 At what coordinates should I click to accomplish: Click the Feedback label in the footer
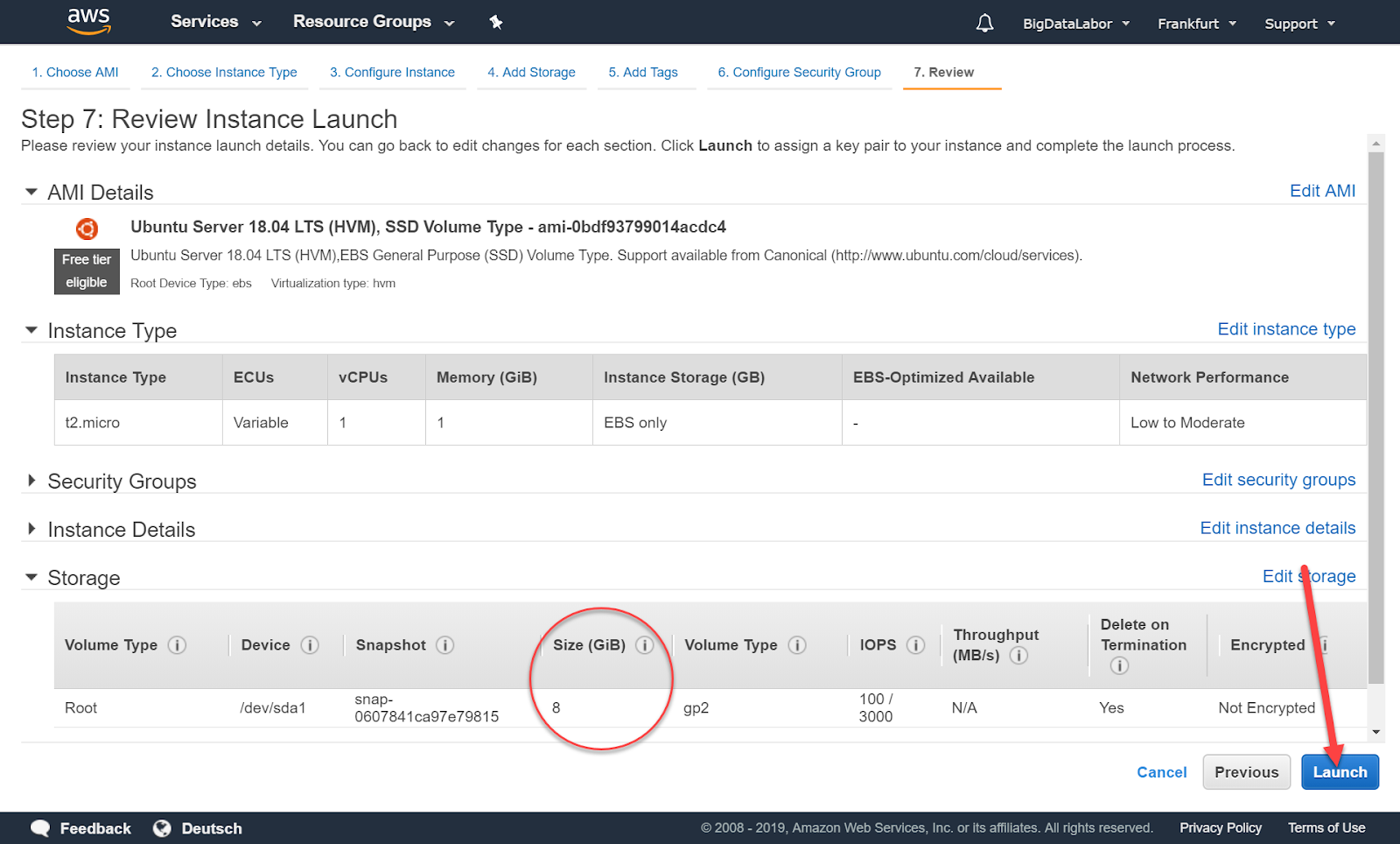(95, 828)
